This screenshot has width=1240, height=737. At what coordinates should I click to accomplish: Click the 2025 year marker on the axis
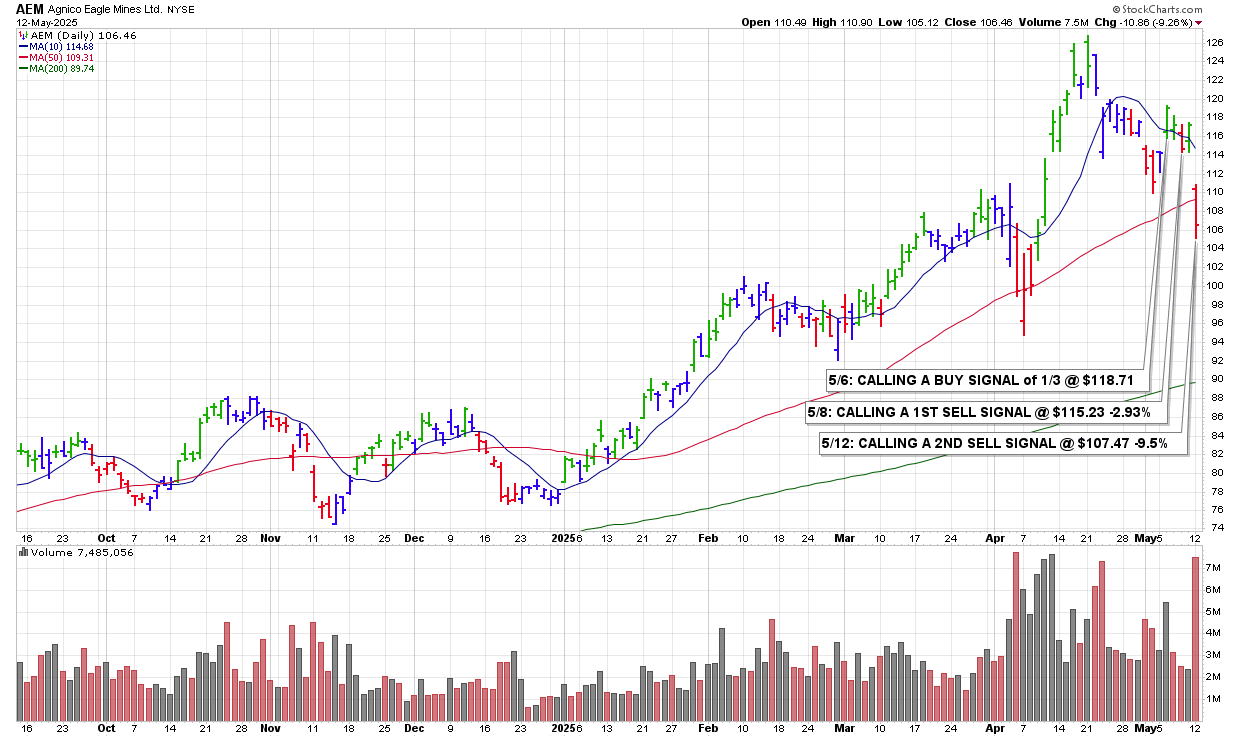coord(563,537)
